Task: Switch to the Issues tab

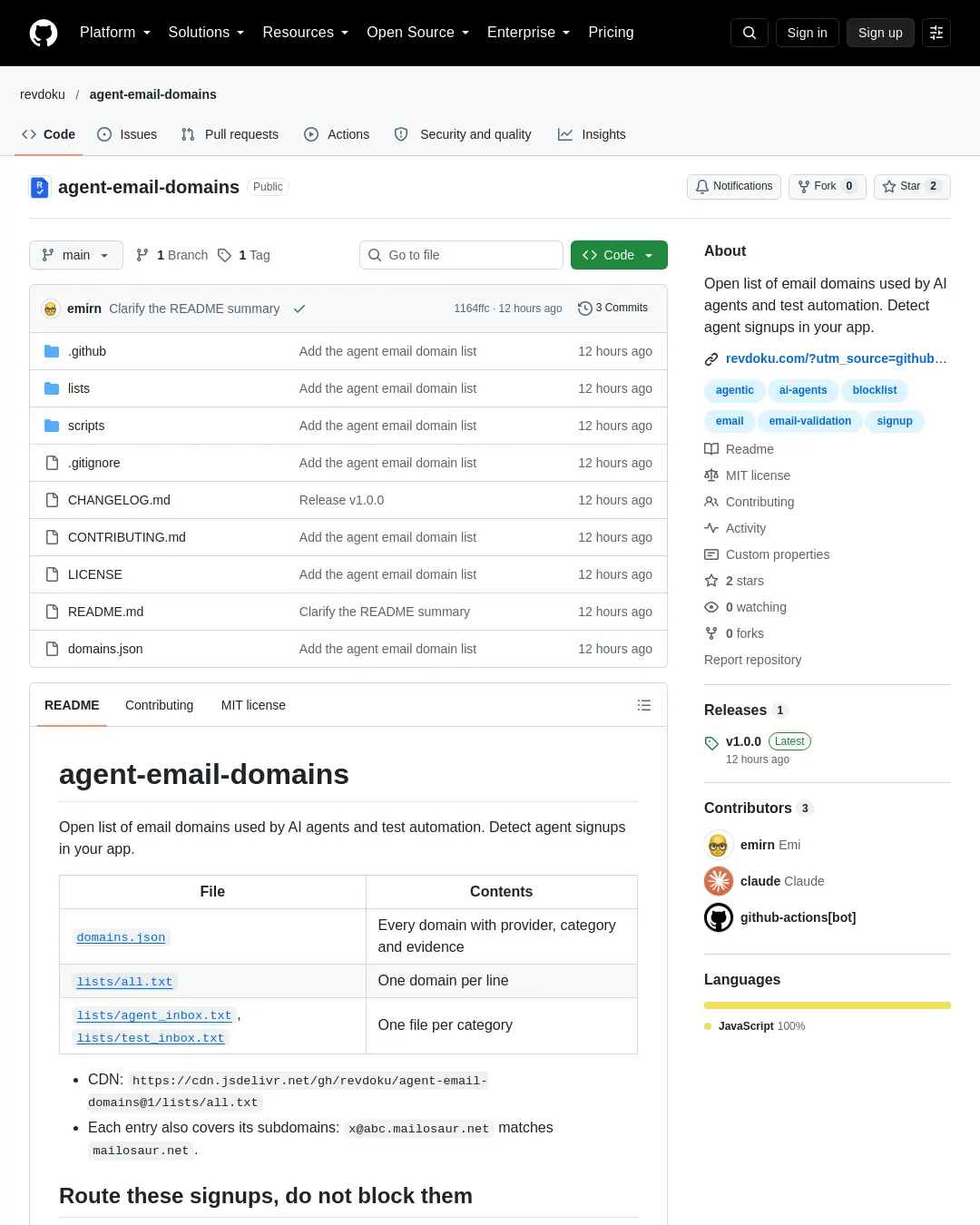Action: (x=127, y=134)
